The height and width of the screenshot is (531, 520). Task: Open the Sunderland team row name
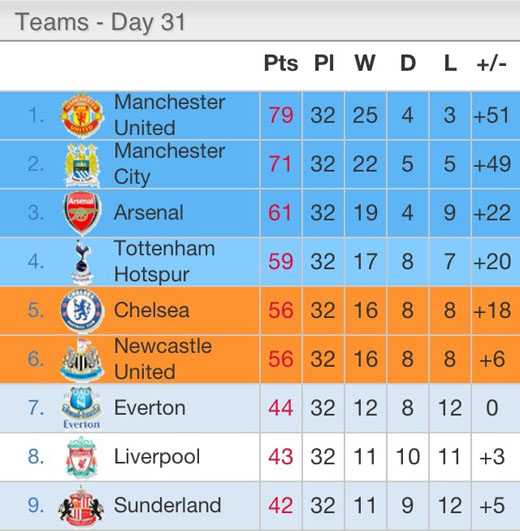tap(168, 505)
